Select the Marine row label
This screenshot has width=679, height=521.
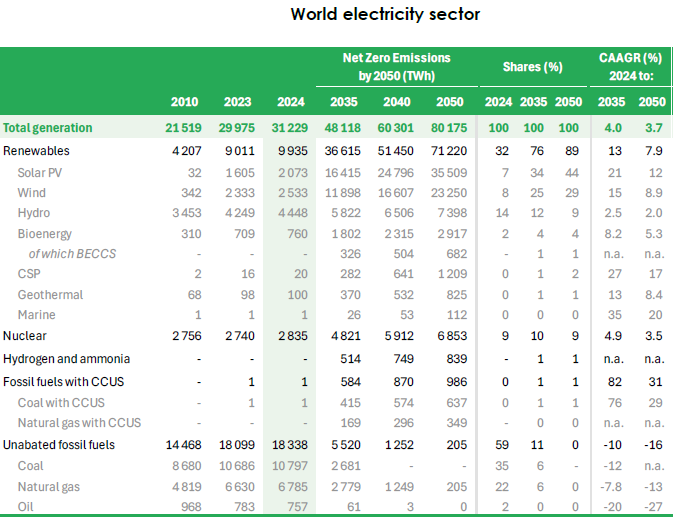pyautogui.click(x=37, y=316)
